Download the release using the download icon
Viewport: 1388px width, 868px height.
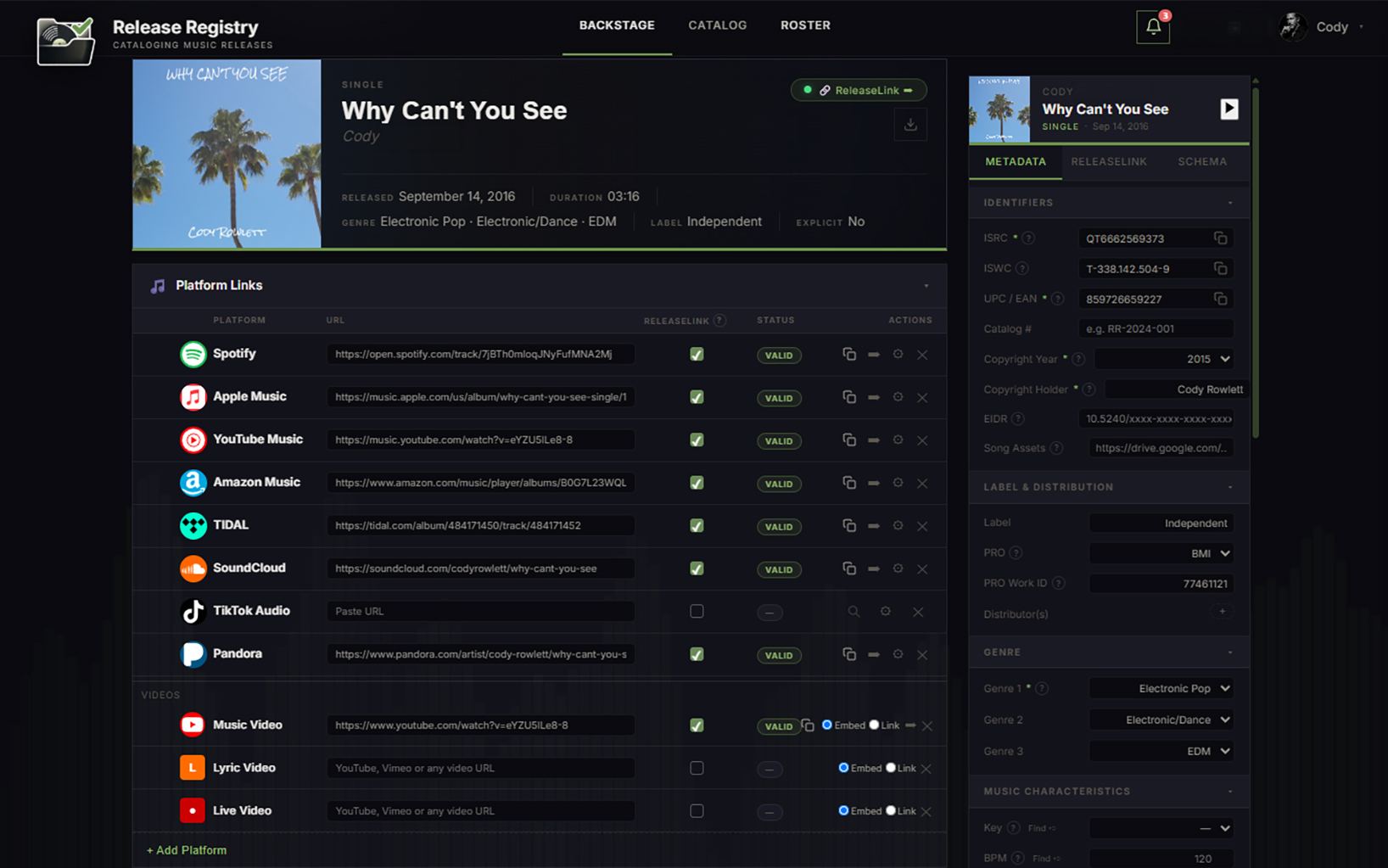tap(910, 125)
